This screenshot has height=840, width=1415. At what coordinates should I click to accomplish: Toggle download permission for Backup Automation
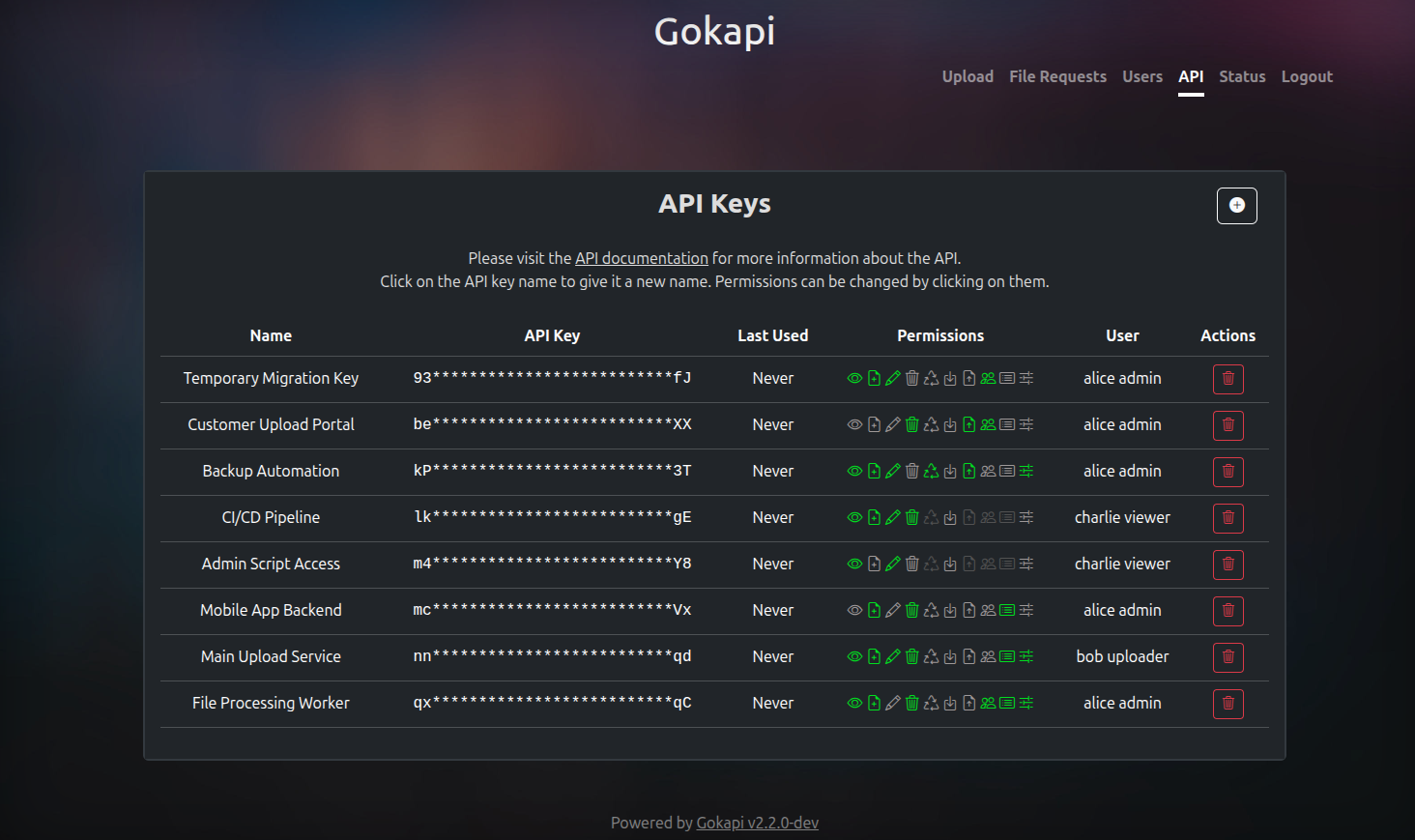[x=950, y=471]
